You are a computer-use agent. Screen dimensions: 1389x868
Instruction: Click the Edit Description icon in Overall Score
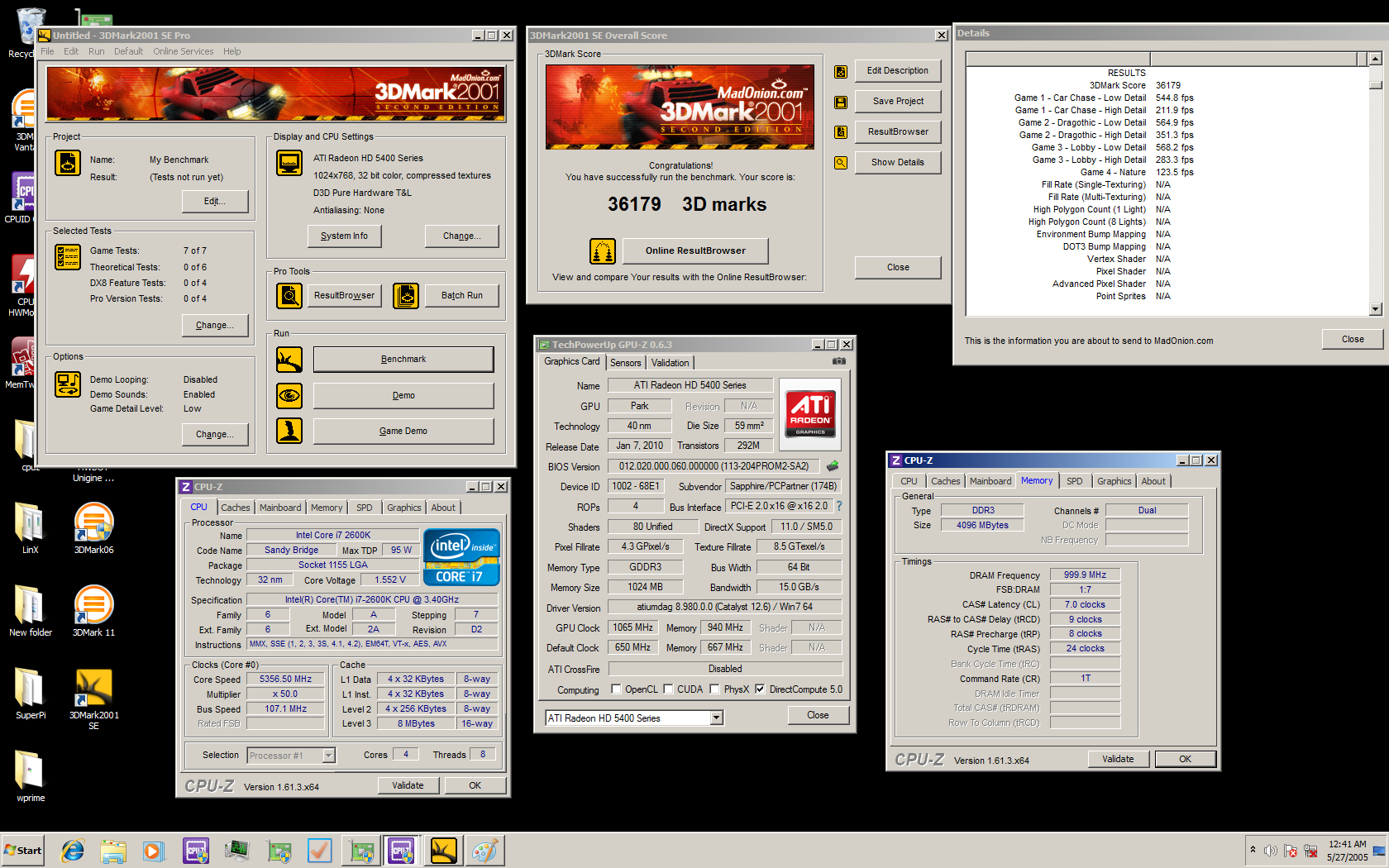841,72
